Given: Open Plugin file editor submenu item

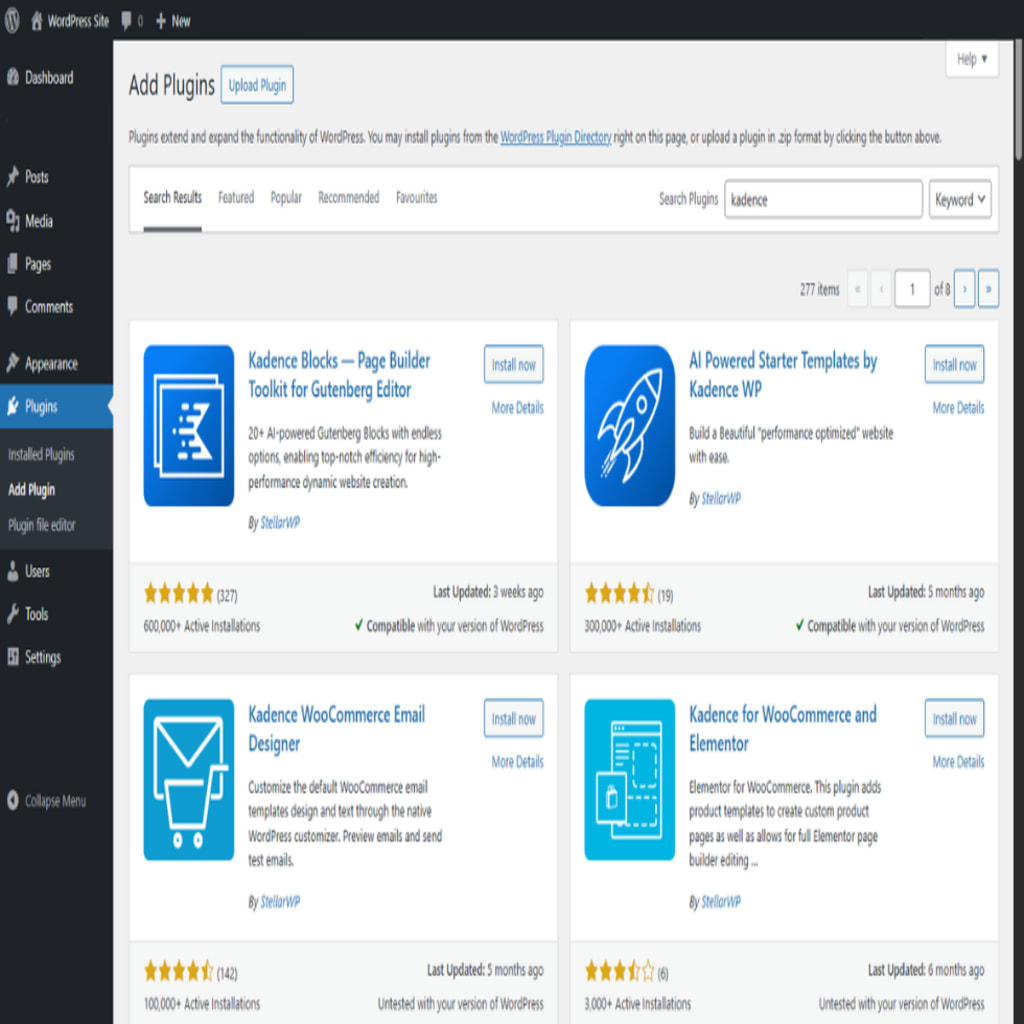Looking at the screenshot, I should [x=42, y=525].
